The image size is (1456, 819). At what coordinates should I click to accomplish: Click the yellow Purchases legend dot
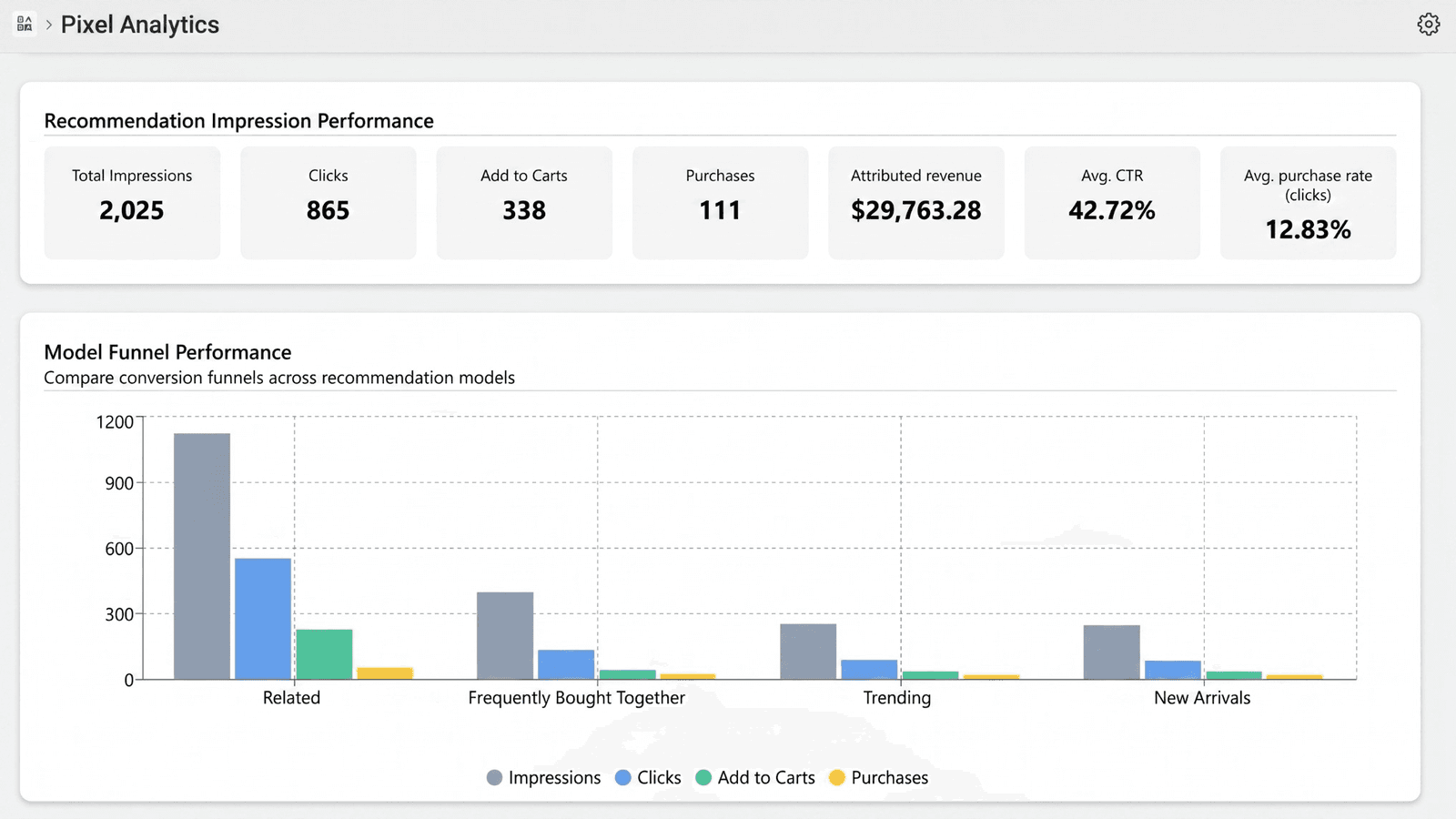pos(837,778)
